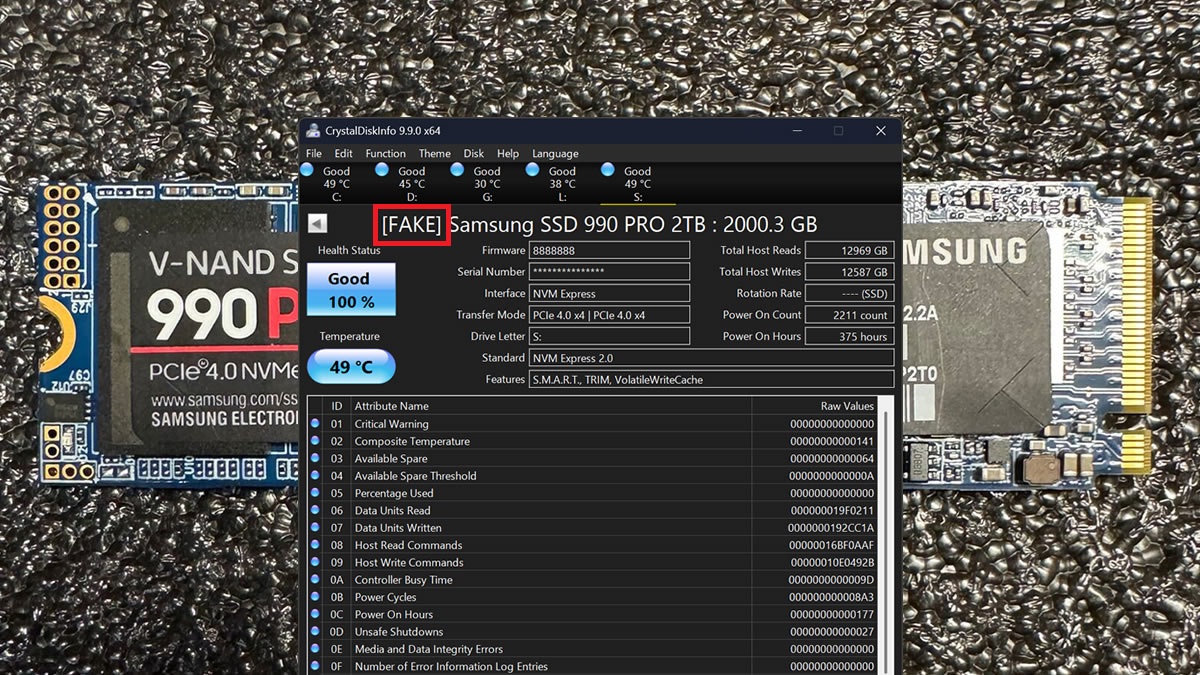Open the Function menu
The height and width of the screenshot is (675, 1200).
point(385,154)
